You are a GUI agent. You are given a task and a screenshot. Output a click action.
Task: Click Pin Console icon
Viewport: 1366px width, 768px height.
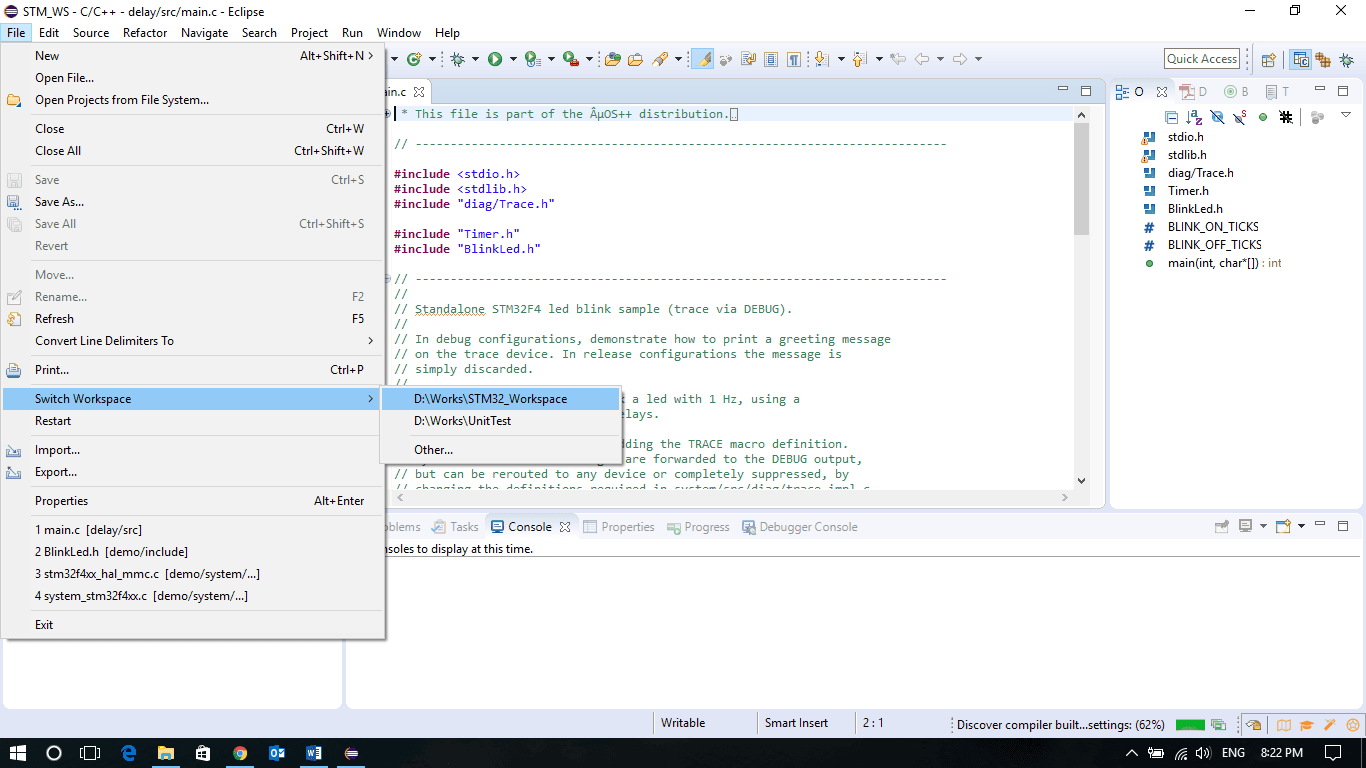click(1222, 526)
